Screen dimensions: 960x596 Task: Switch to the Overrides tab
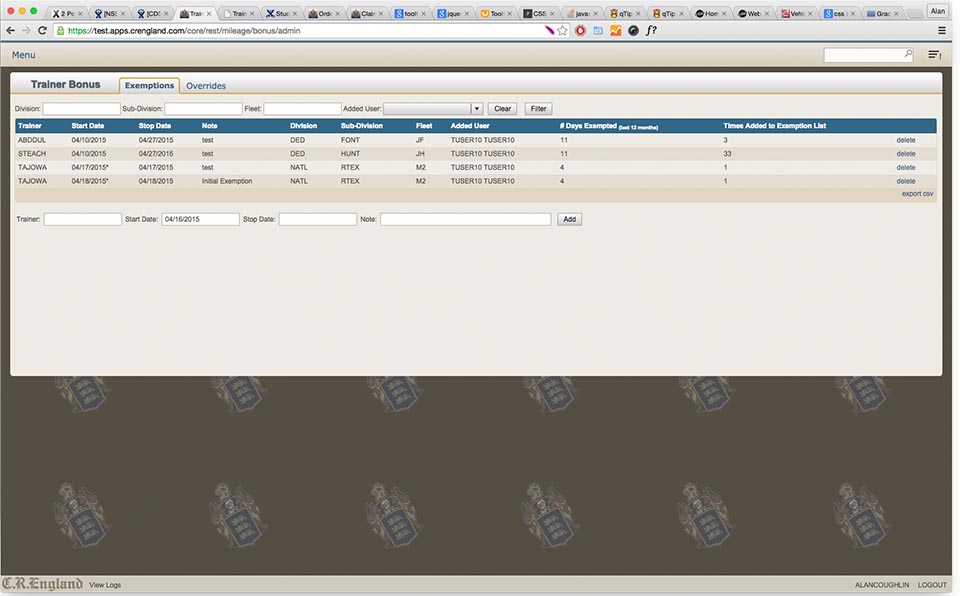point(206,86)
